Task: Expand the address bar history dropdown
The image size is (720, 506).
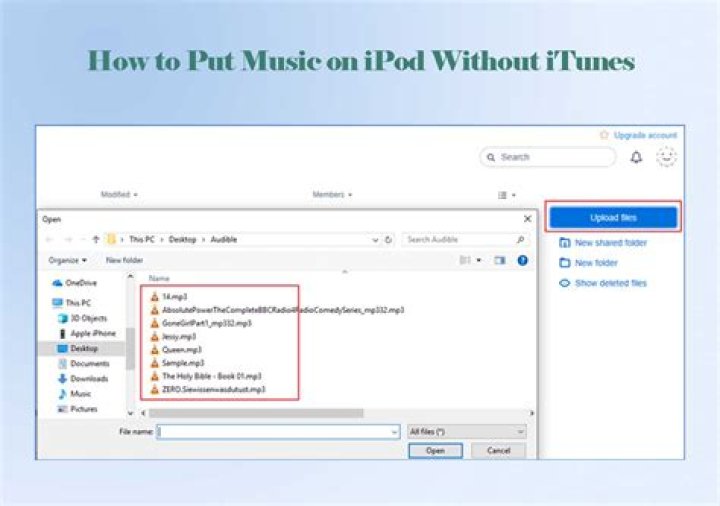Action: (x=375, y=240)
